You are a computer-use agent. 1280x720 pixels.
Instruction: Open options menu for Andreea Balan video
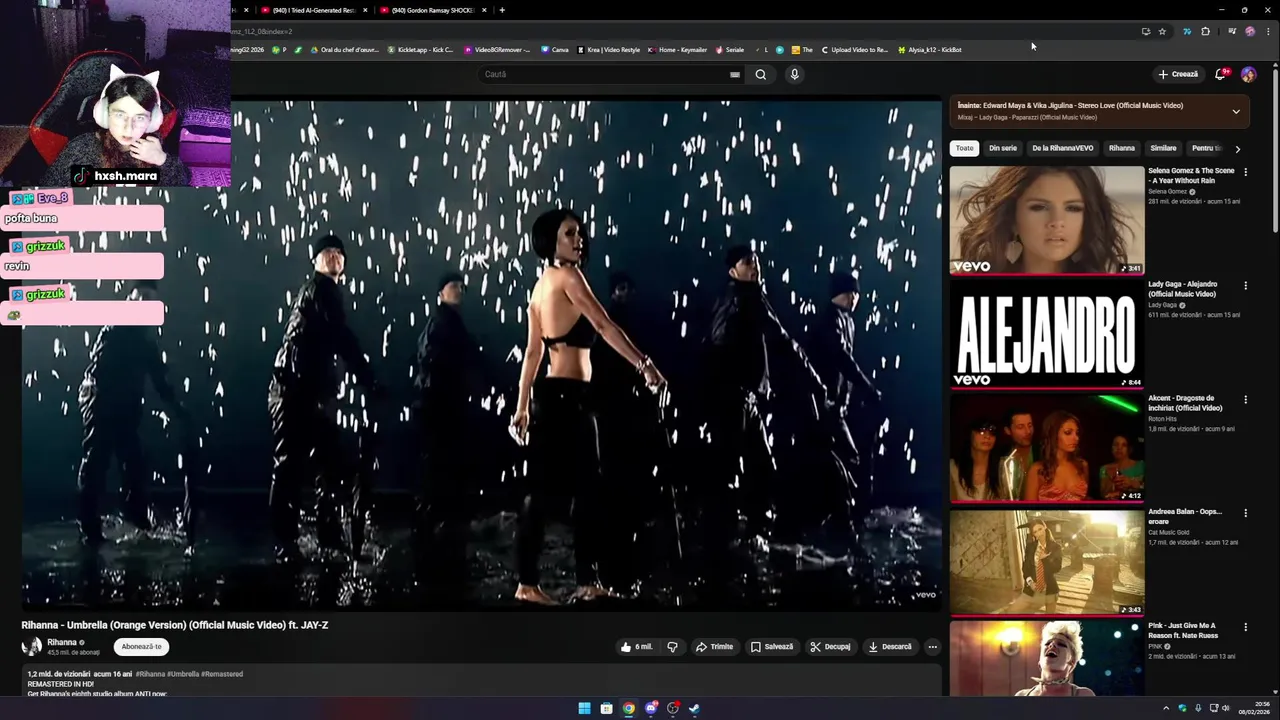pos(1245,513)
